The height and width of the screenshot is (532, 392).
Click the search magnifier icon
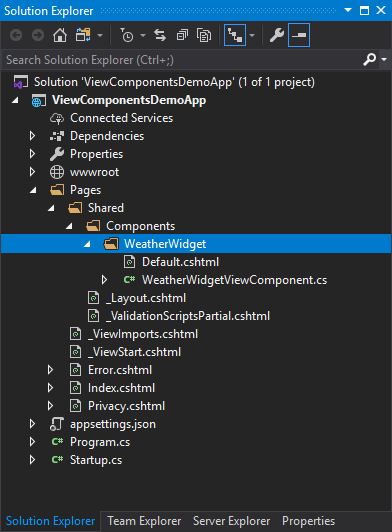(369, 60)
